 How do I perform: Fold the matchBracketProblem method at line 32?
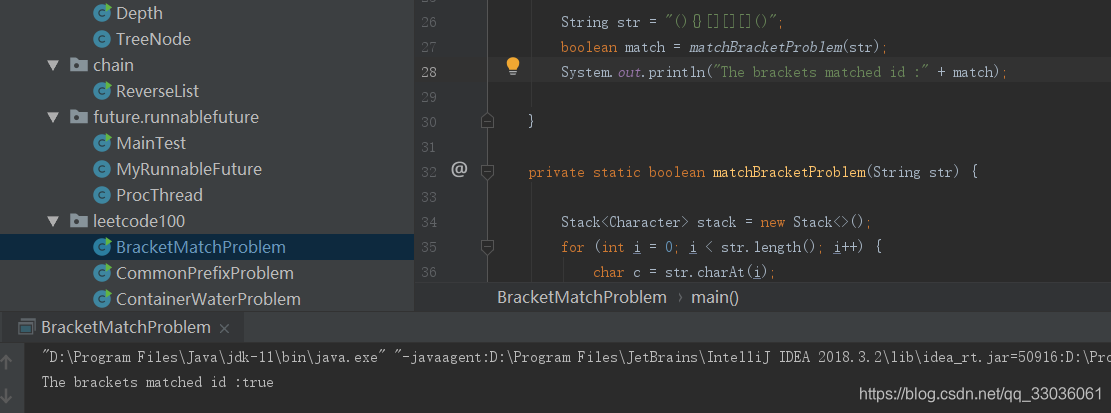click(x=487, y=171)
